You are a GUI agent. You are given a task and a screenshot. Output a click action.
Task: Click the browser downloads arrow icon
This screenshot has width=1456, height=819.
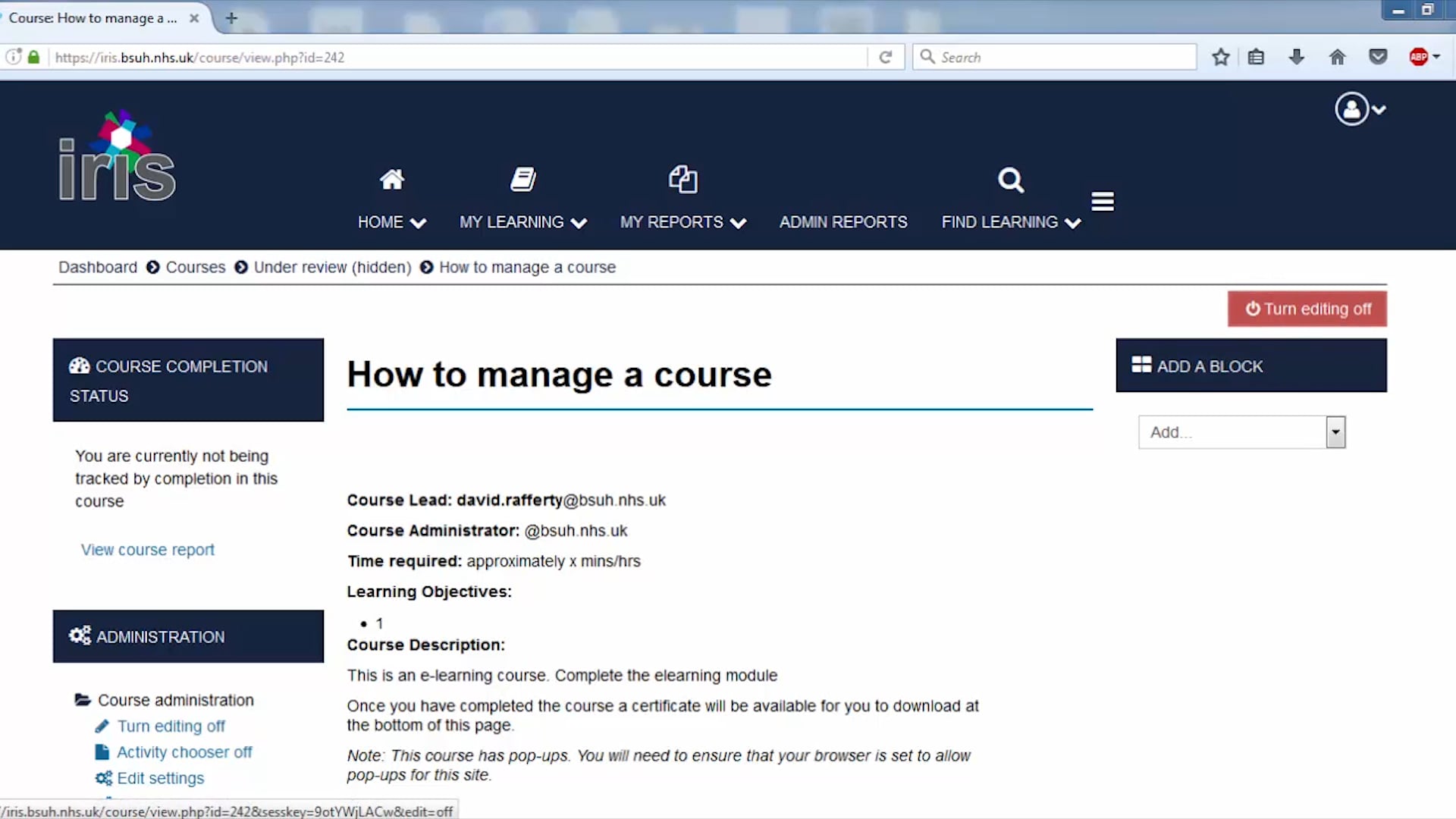pyautogui.click(x=1296, y=57)
